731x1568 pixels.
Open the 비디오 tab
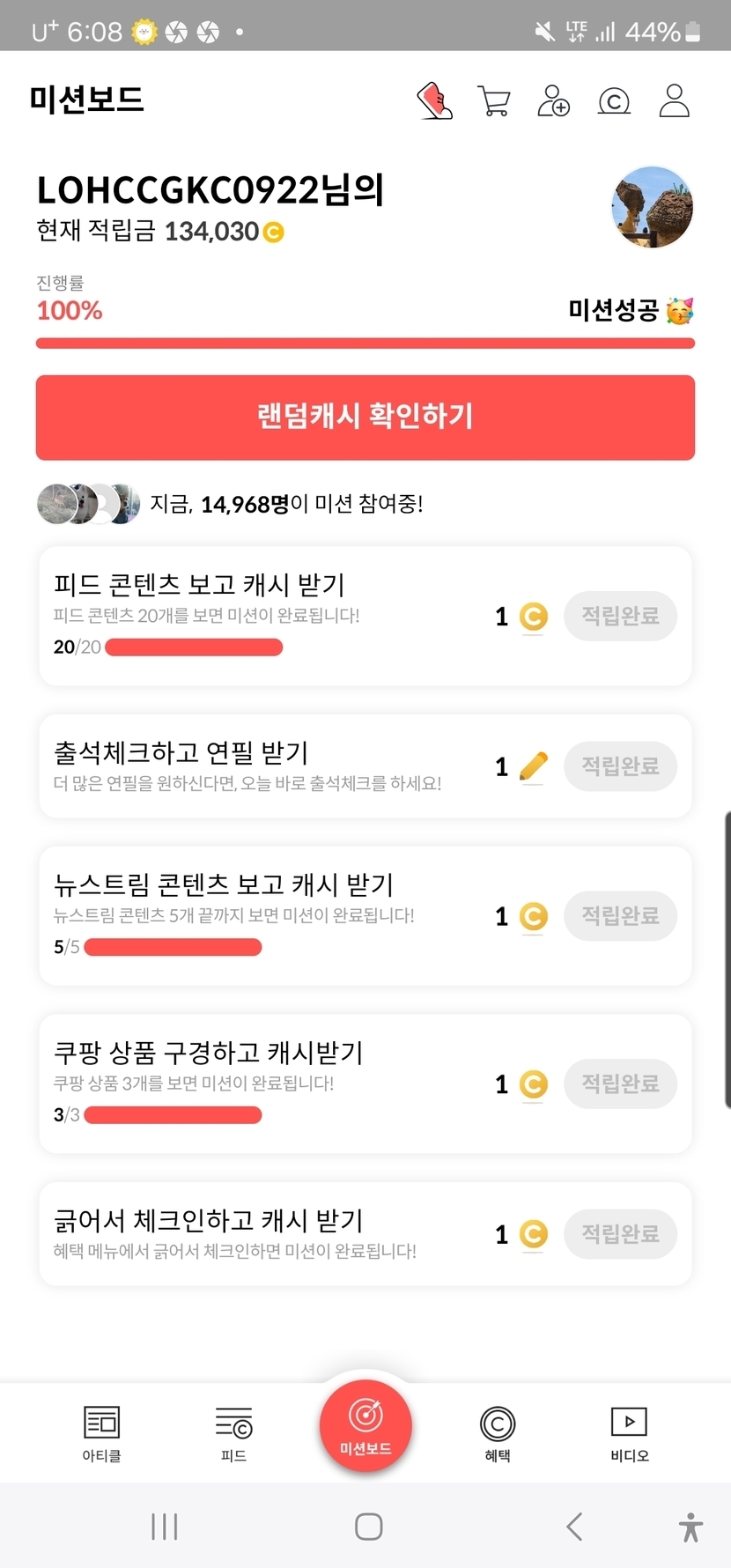(x=630, y=1433)
